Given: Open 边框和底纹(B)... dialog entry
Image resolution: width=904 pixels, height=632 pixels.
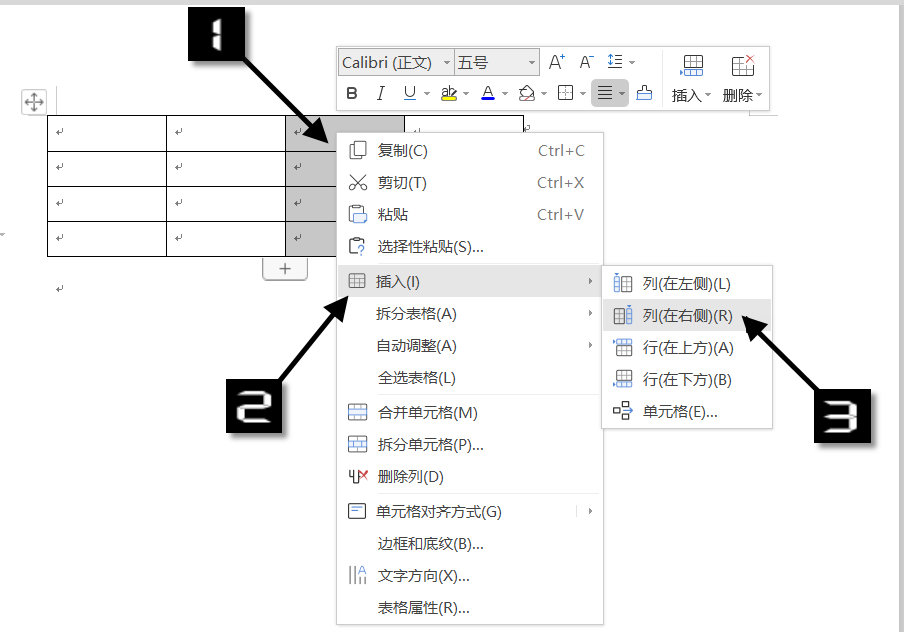Looking at the screenshot, I should 469,544.
